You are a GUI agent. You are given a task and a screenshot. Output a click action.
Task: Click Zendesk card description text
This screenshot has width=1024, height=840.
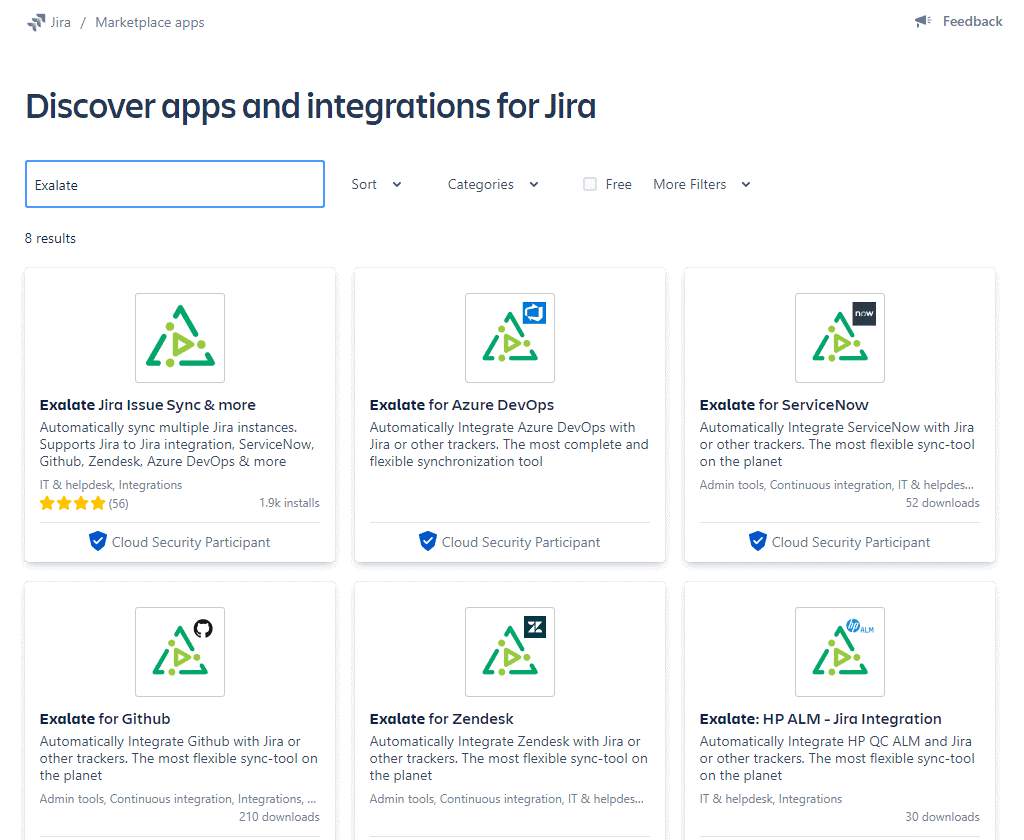coord(509,758)
